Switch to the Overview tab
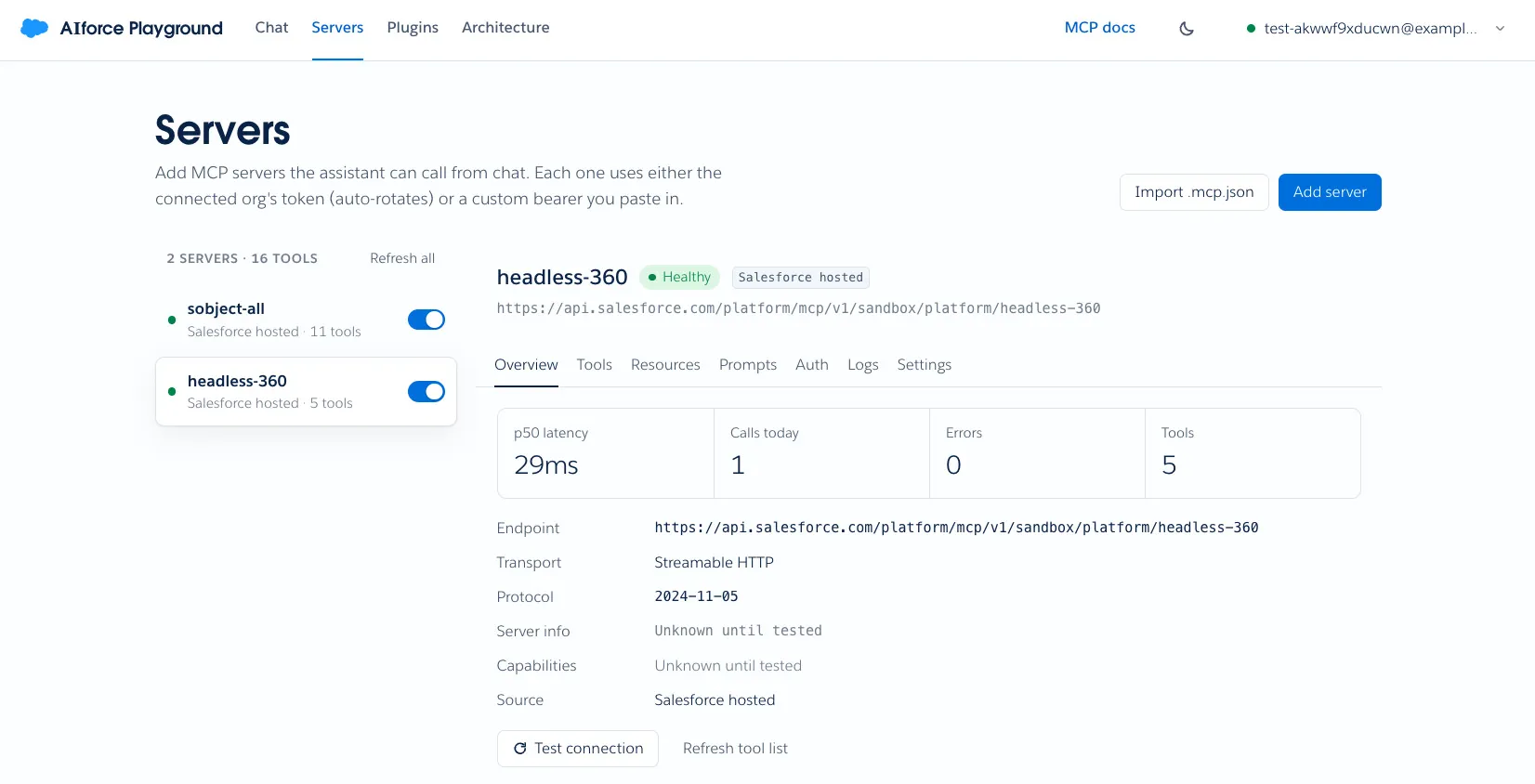Image resolution: width=1535 pixels, height=784 pixels. (526, 365)
